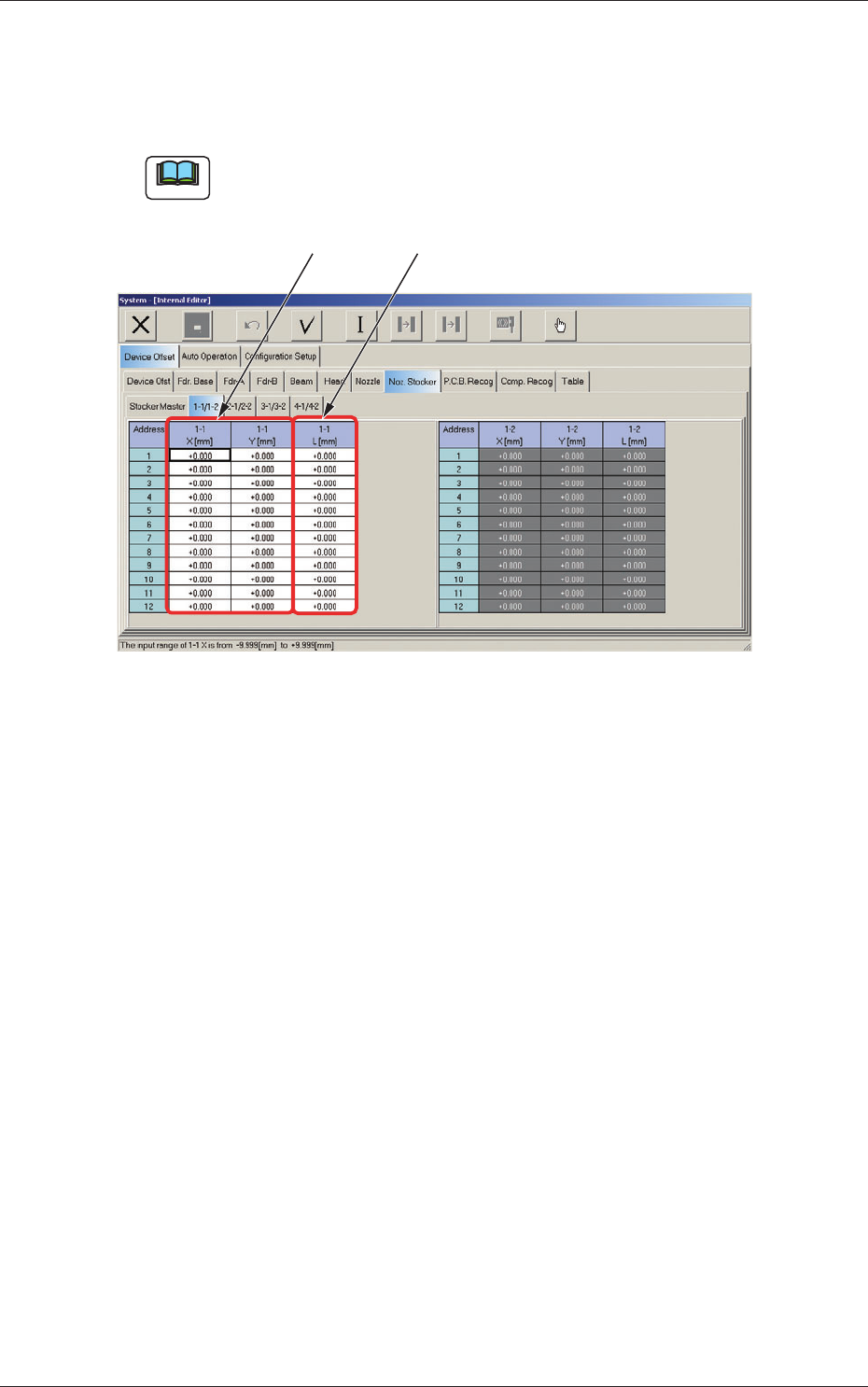This screenshot has height=1387, width=868.
Task: Select address row 7 in right table
Action: pyautogui.click(x=458, y=538)
